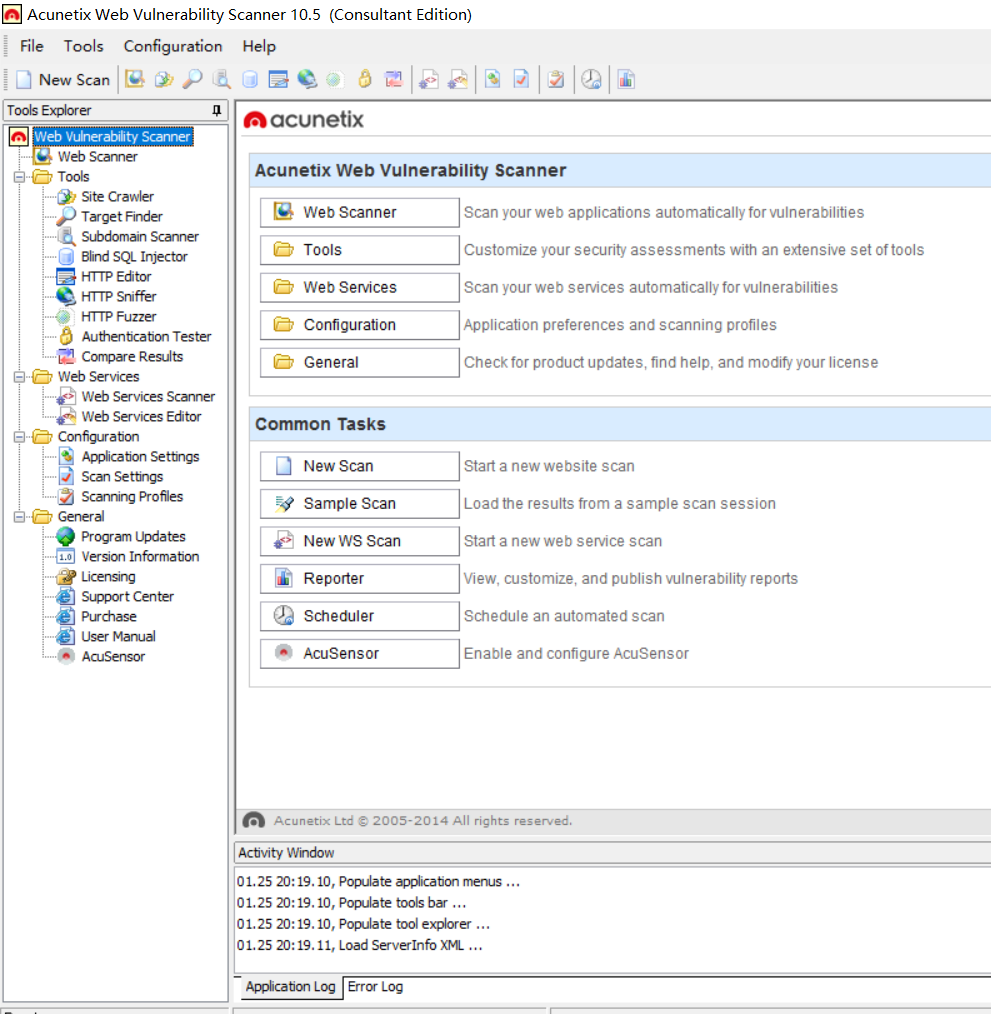Select Compare Results in the tree
This screenshot has width=991, height=1014.
(x=132, y=356)
